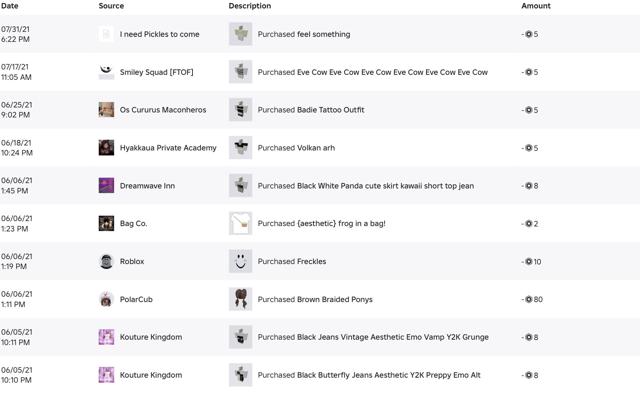Click Purchased Volkan arh description link

pyautogui.click(x=296, y=148)
